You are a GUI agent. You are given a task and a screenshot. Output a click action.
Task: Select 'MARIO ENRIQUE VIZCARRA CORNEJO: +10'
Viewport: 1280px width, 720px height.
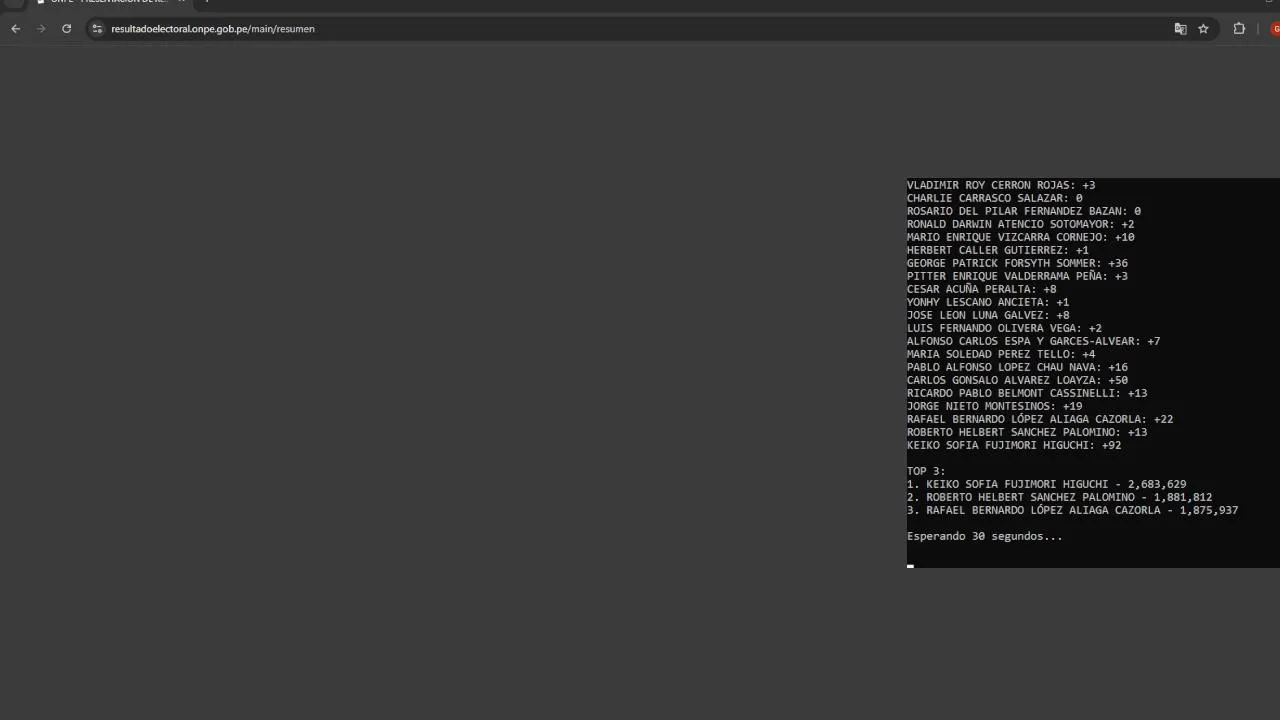point(1020,237)
